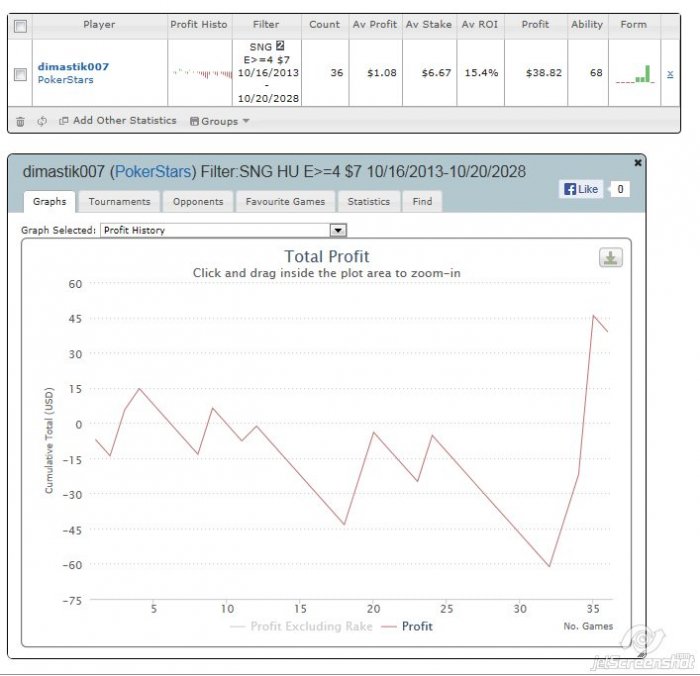Open the Statistics tab
700x676 pixels.
click(369, 201)
